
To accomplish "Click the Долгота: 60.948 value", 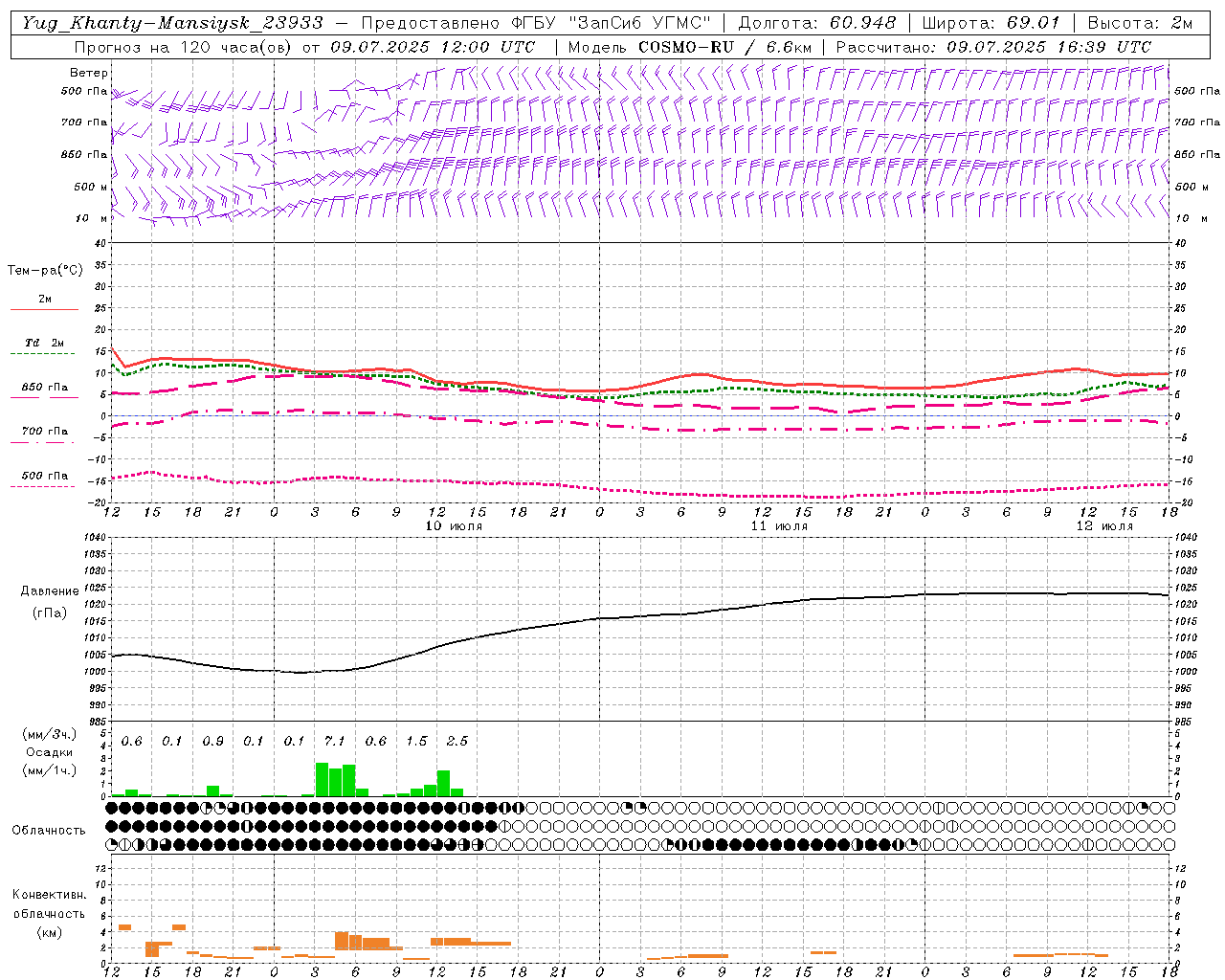I will 817,23.
